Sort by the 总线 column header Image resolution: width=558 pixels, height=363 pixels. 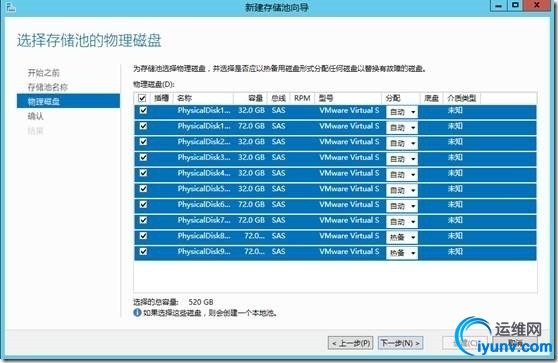(x=278, y=98)
